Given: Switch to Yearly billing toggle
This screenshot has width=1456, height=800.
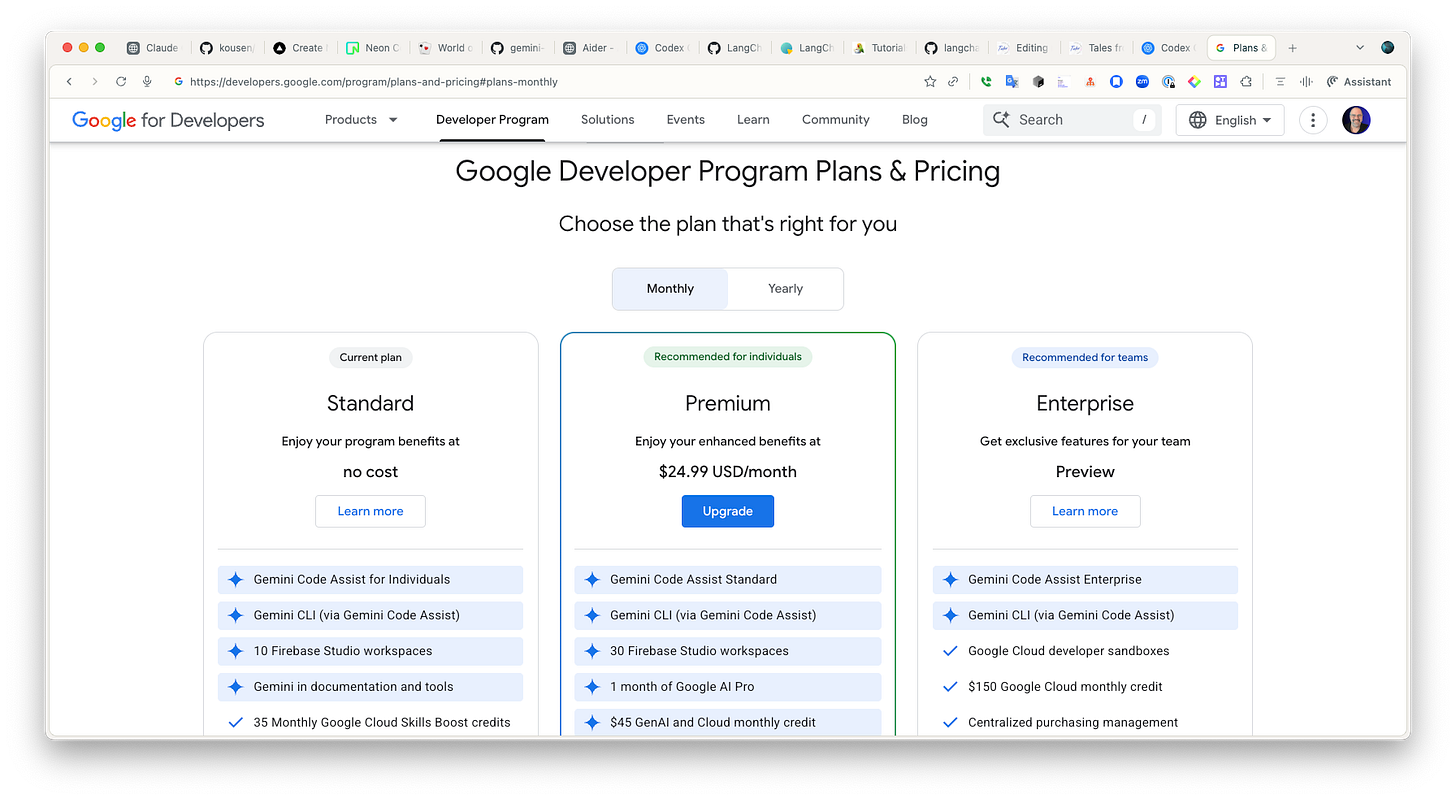Looking at the screenshot, I should pos(786,289).
